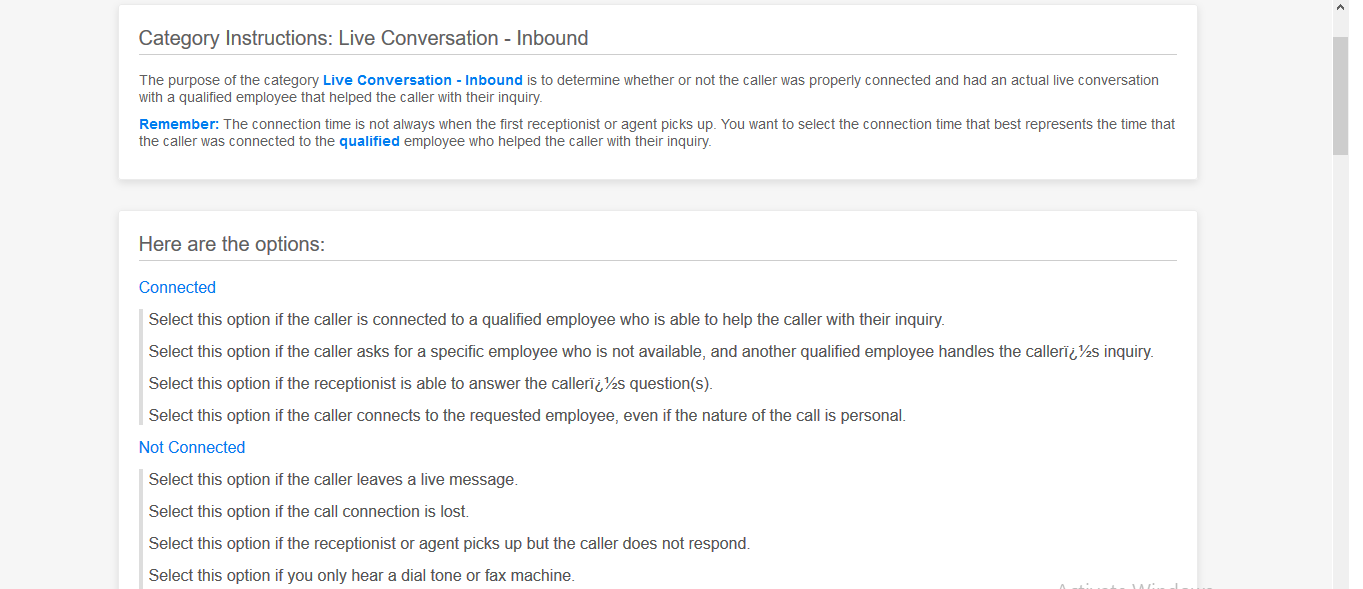Viewport: 1363px width, 589px height.
Task: Click the line about a qualified employee helping
Action: [x=546, y=320]
